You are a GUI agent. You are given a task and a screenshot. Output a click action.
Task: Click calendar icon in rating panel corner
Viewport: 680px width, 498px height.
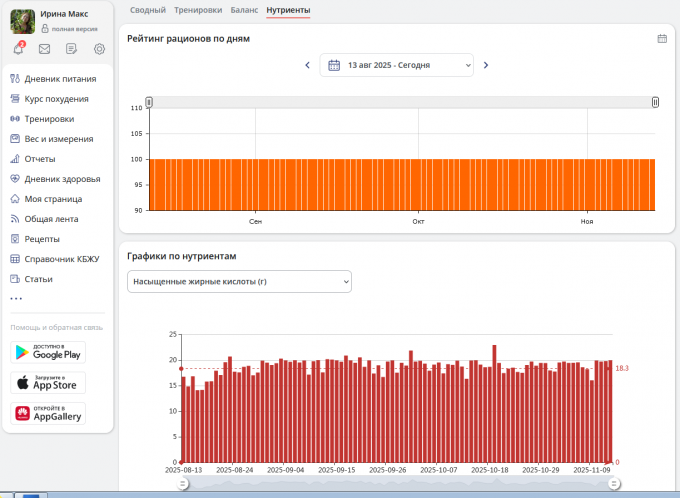(x=662, y=38)
